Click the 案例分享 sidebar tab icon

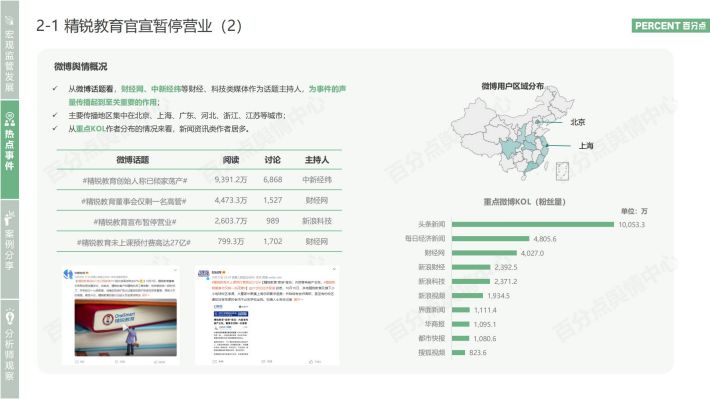pyautogui.click(x=10, y=218)
